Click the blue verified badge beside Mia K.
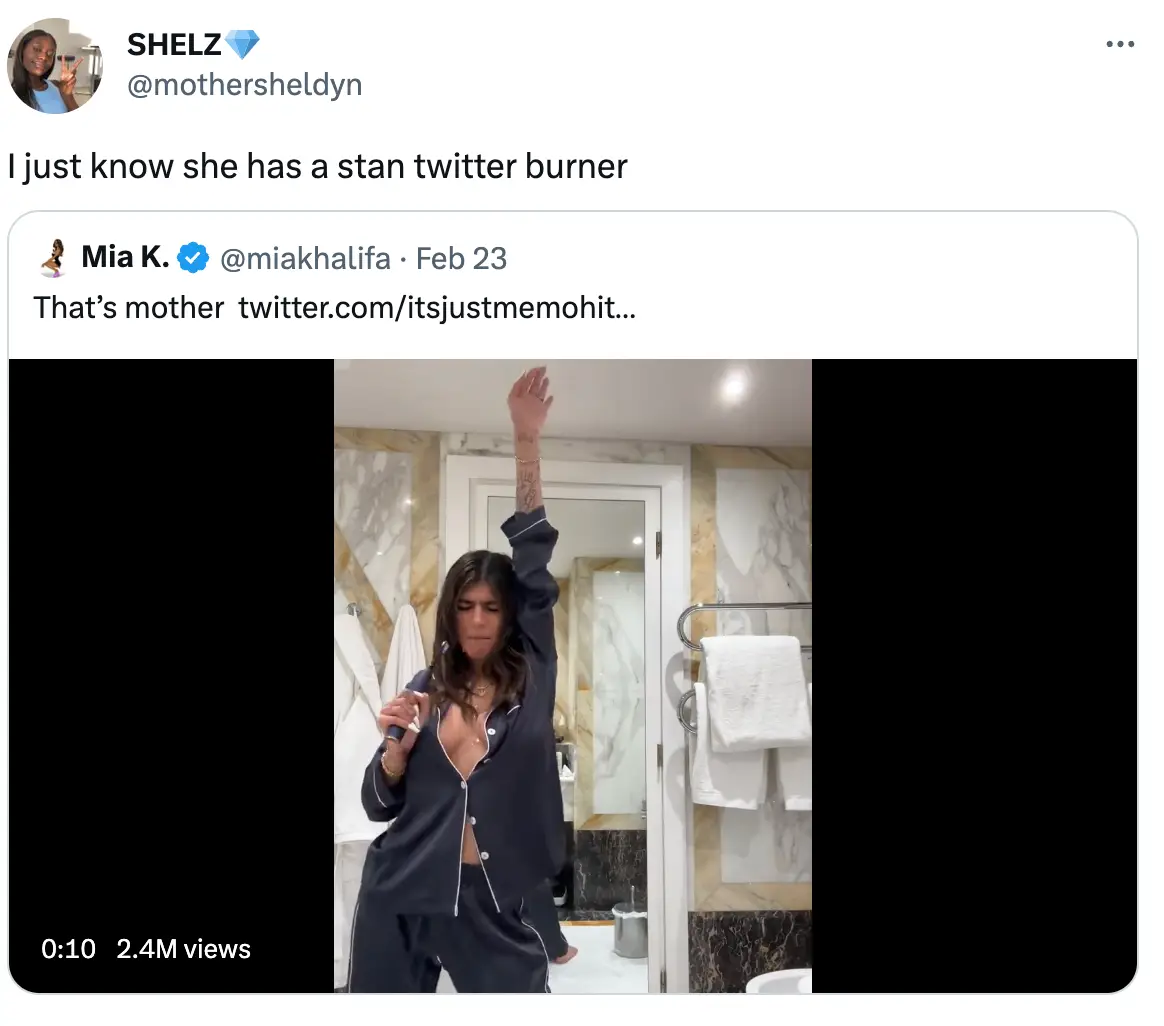 192,260
